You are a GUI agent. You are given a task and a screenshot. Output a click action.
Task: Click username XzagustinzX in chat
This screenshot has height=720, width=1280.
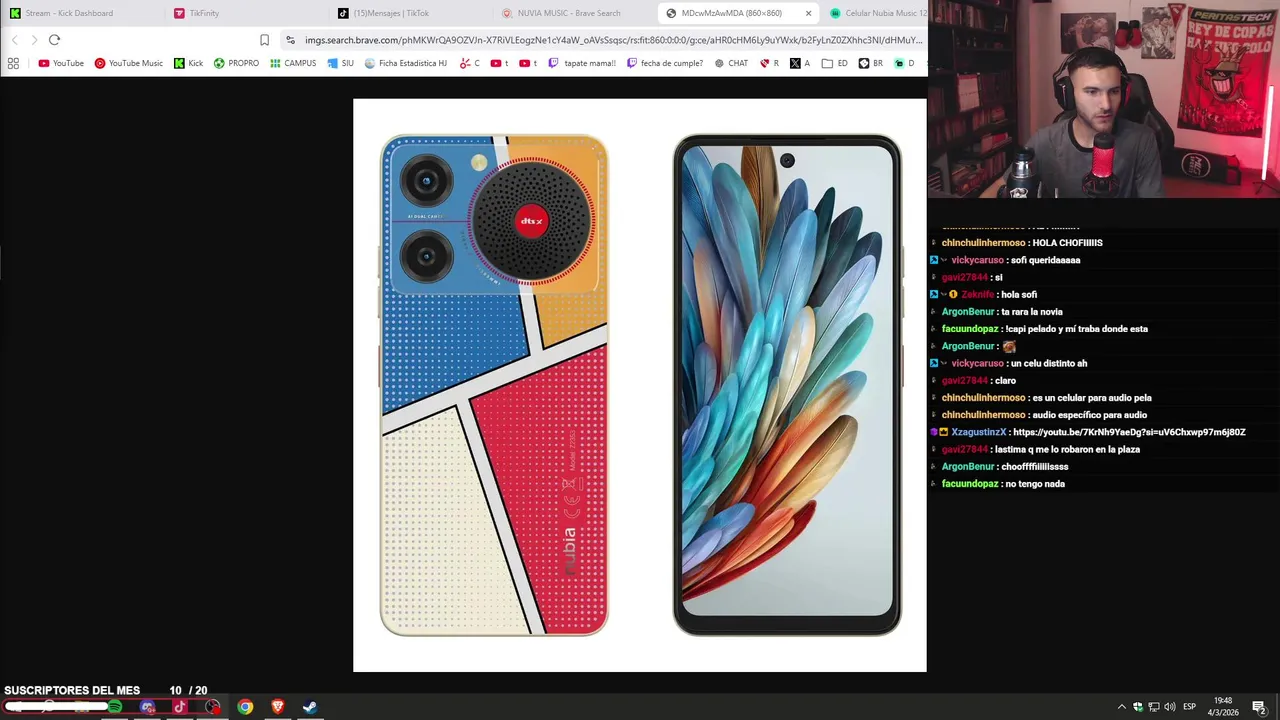(978, 432)
